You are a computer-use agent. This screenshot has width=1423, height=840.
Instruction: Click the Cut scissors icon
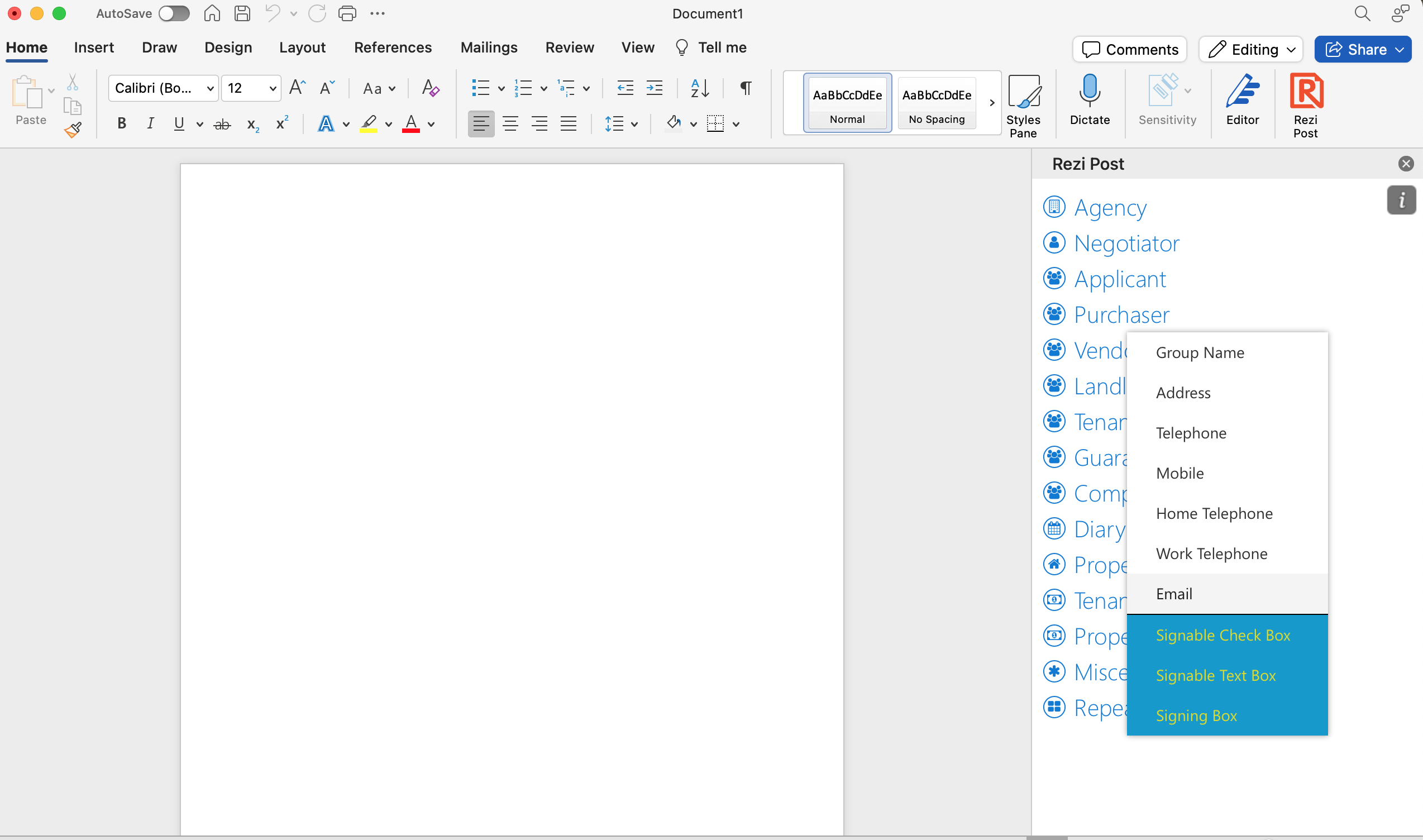point(73,83)
